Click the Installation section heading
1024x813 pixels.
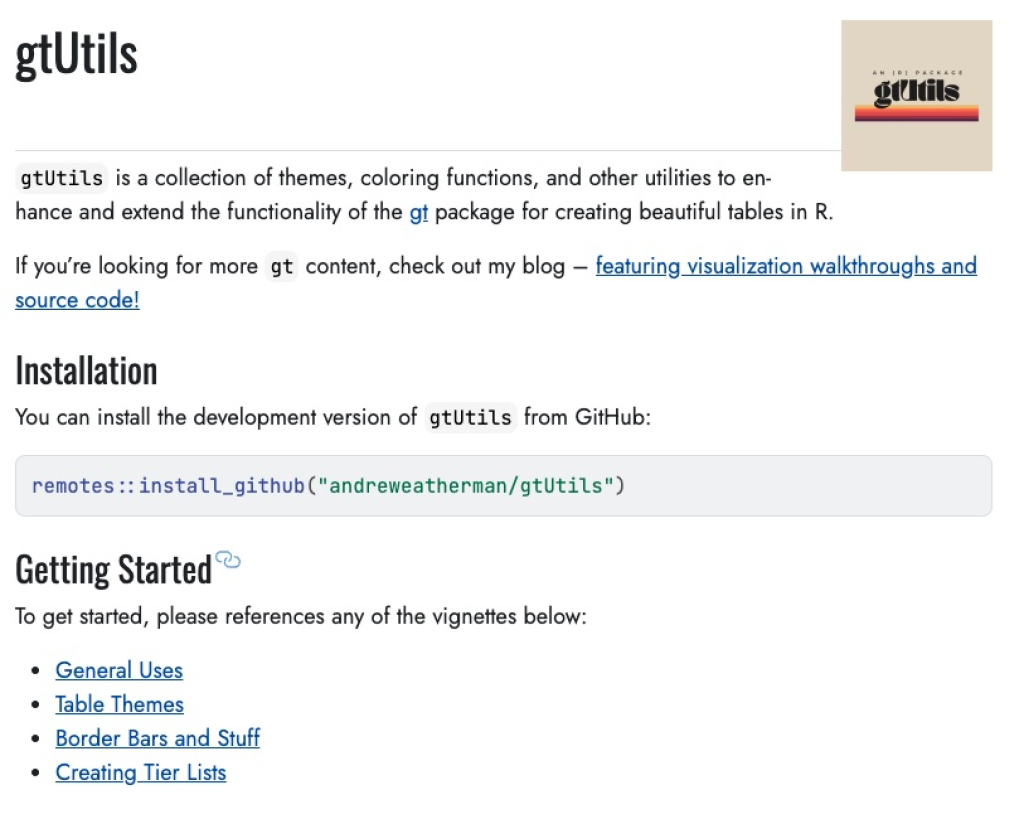(x=86, y=370)
